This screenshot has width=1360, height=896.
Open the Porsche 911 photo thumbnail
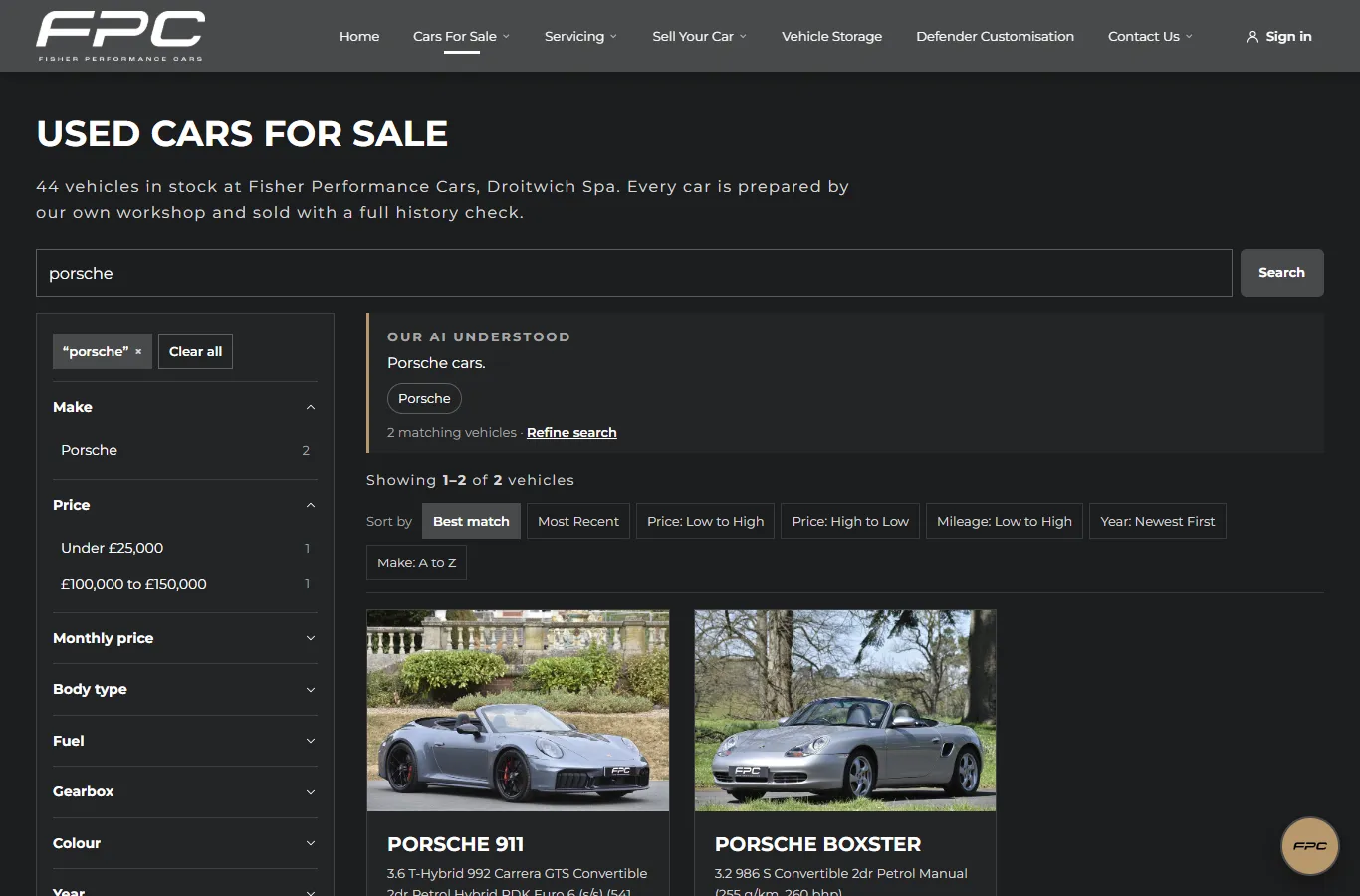pyautogui.click(x=518, y=711)
